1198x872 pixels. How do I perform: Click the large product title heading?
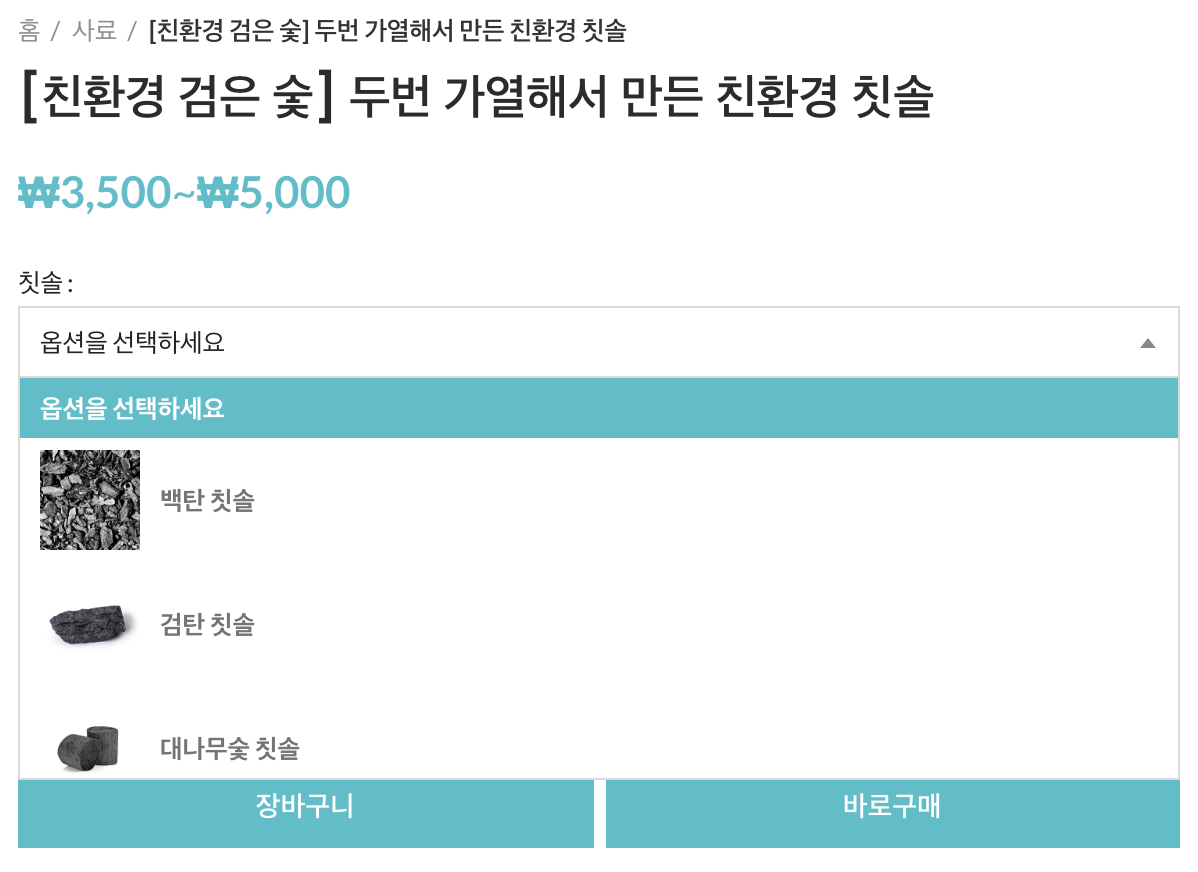(x=476, y=98)
